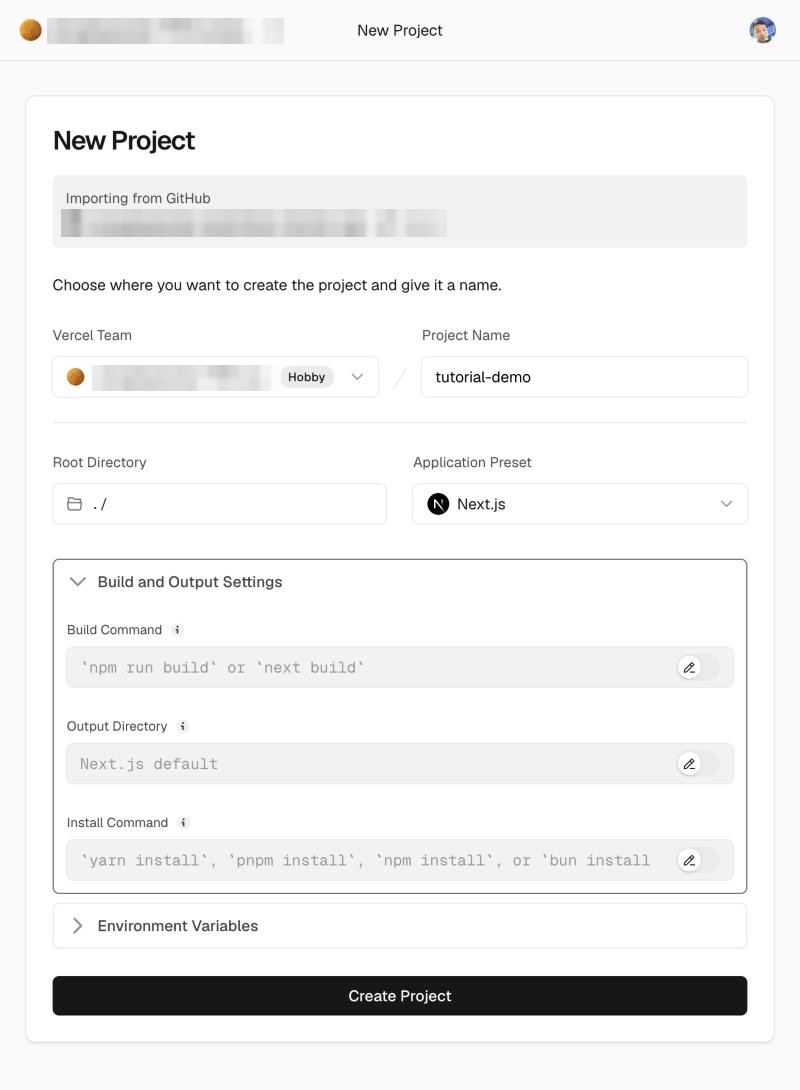Click the Build Command info icon
The height and width of the screenshot is (1090, 800).
tap(178, 630)
